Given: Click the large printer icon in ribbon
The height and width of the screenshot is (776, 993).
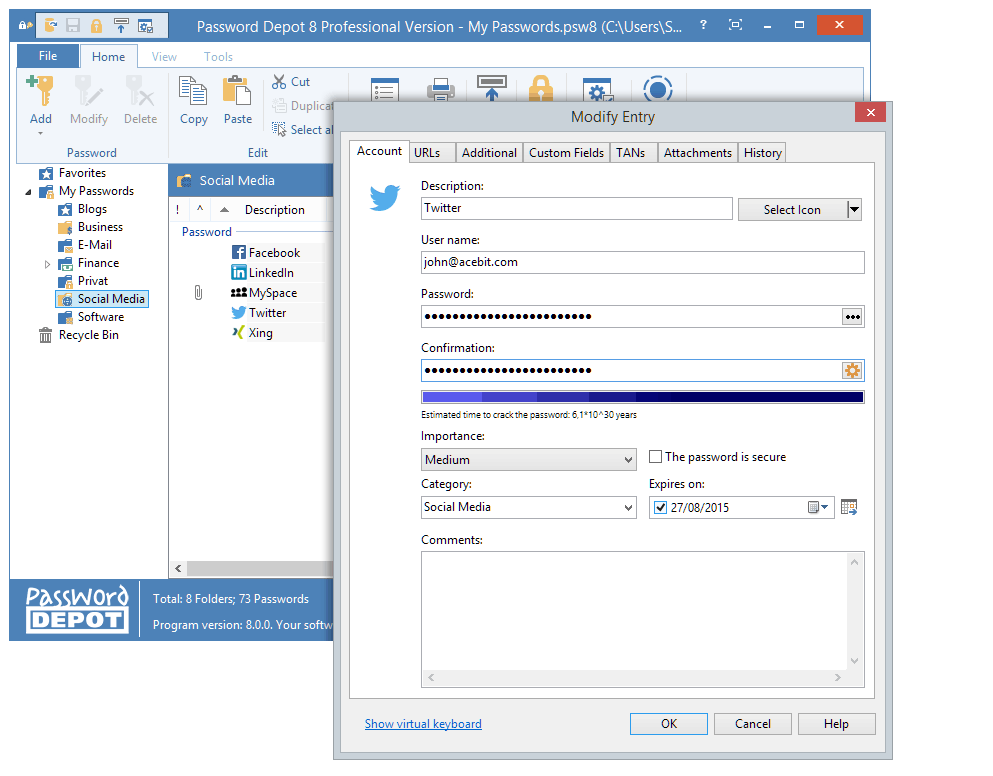Looking at the screenshot, I should pos(441,89).
